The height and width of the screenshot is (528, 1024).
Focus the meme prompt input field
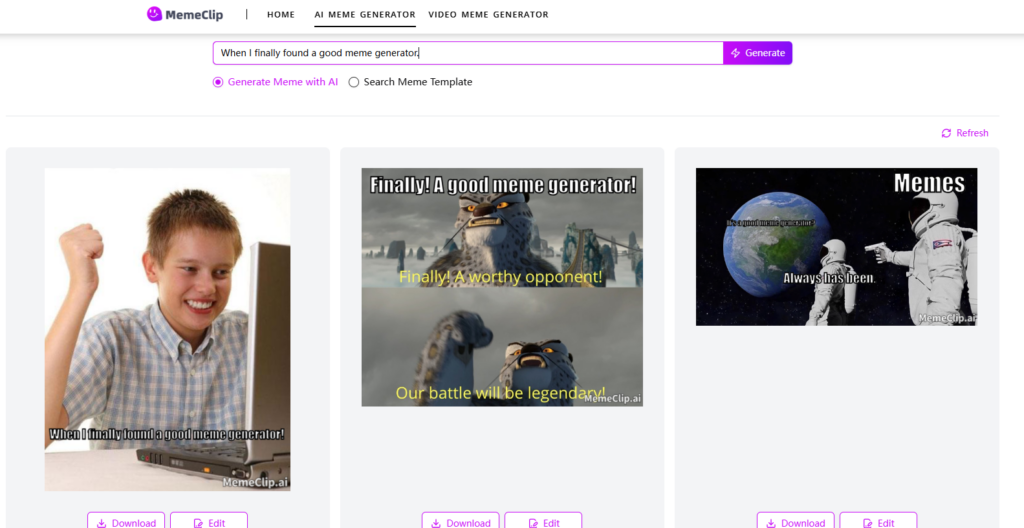(468, 53)
